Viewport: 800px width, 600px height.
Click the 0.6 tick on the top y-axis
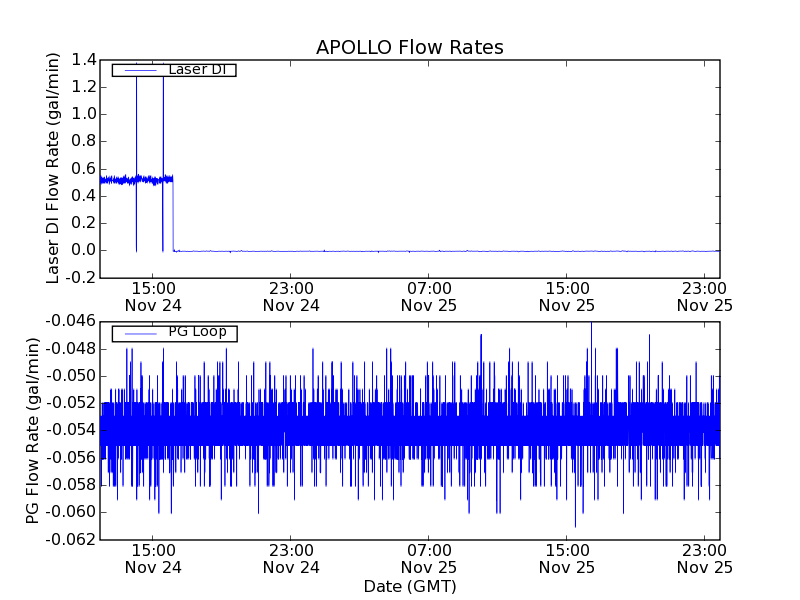[x=84, y=169]
